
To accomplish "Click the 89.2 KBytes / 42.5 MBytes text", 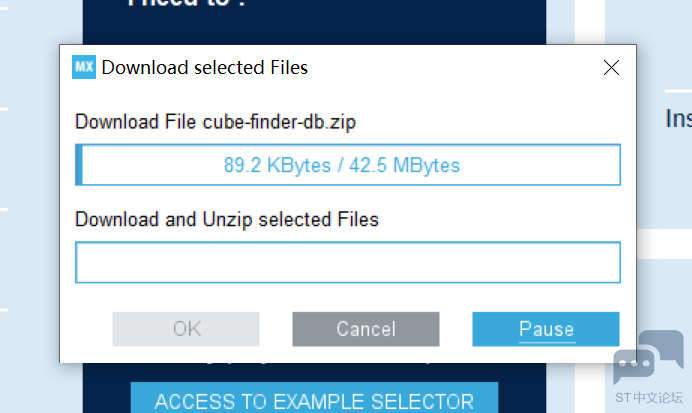I will pos(342,165).
